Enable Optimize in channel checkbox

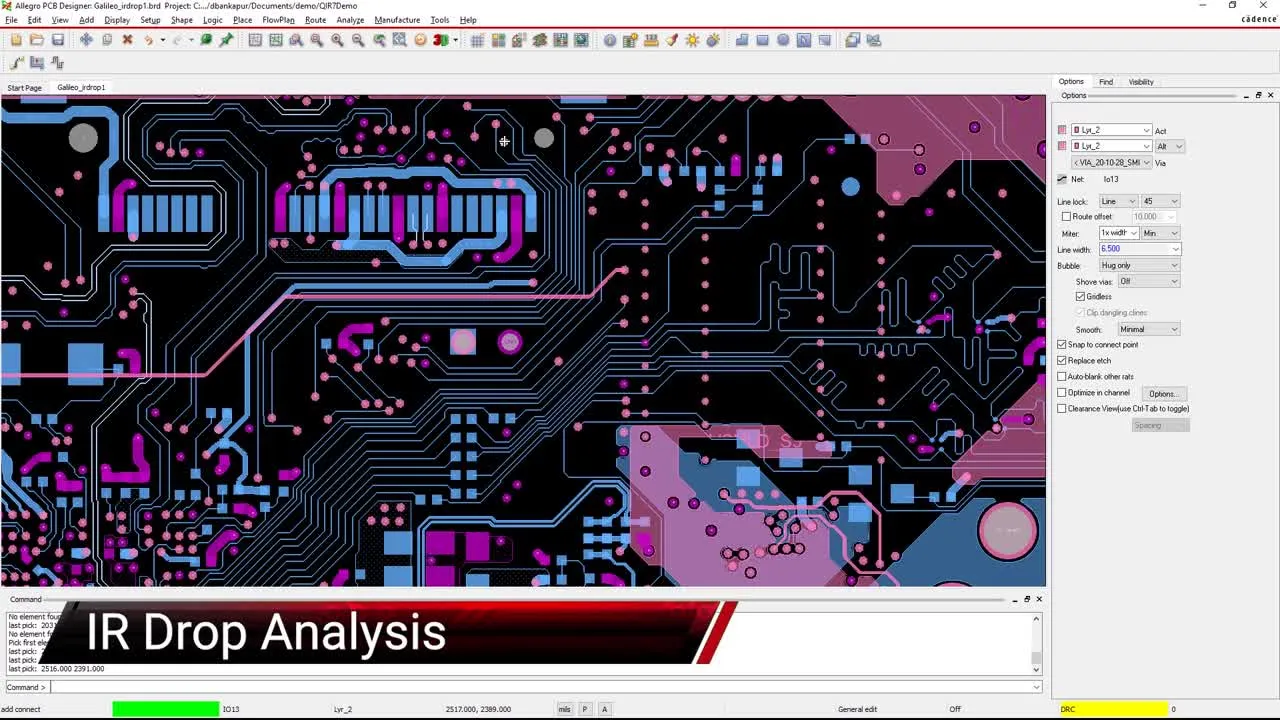[1062, 393]
